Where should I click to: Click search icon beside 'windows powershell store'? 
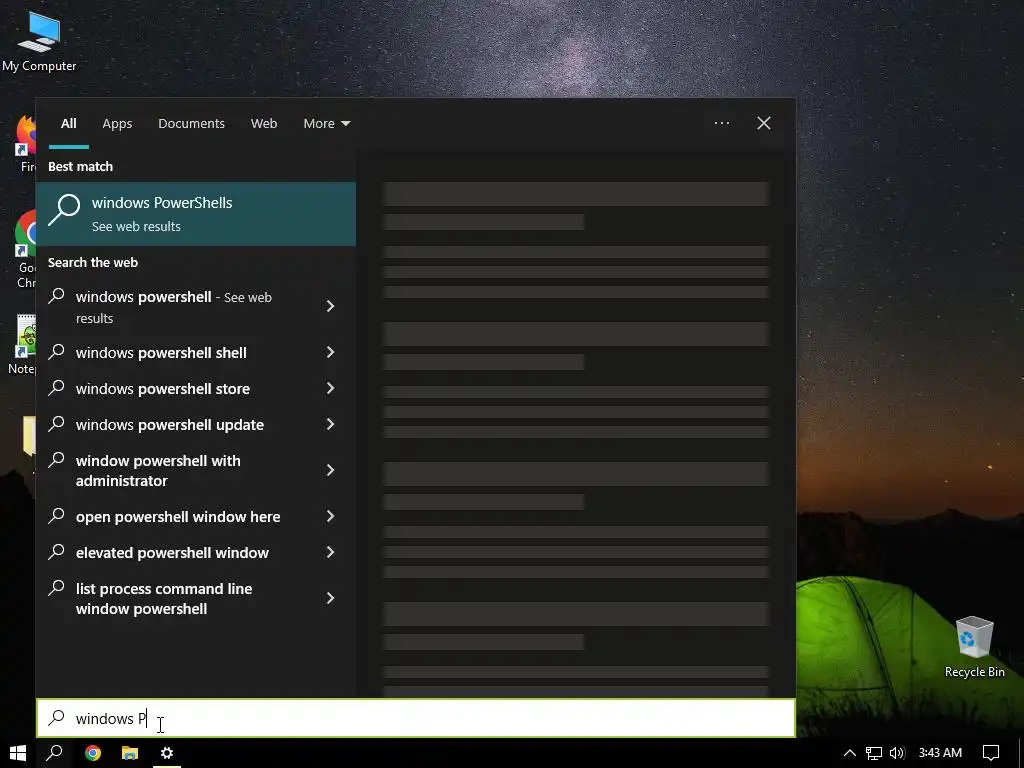[x=57, y=387]
